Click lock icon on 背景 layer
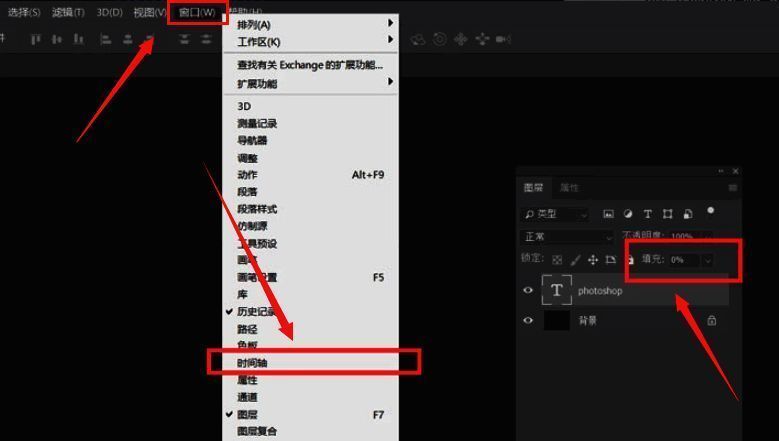 pos(711,320)
